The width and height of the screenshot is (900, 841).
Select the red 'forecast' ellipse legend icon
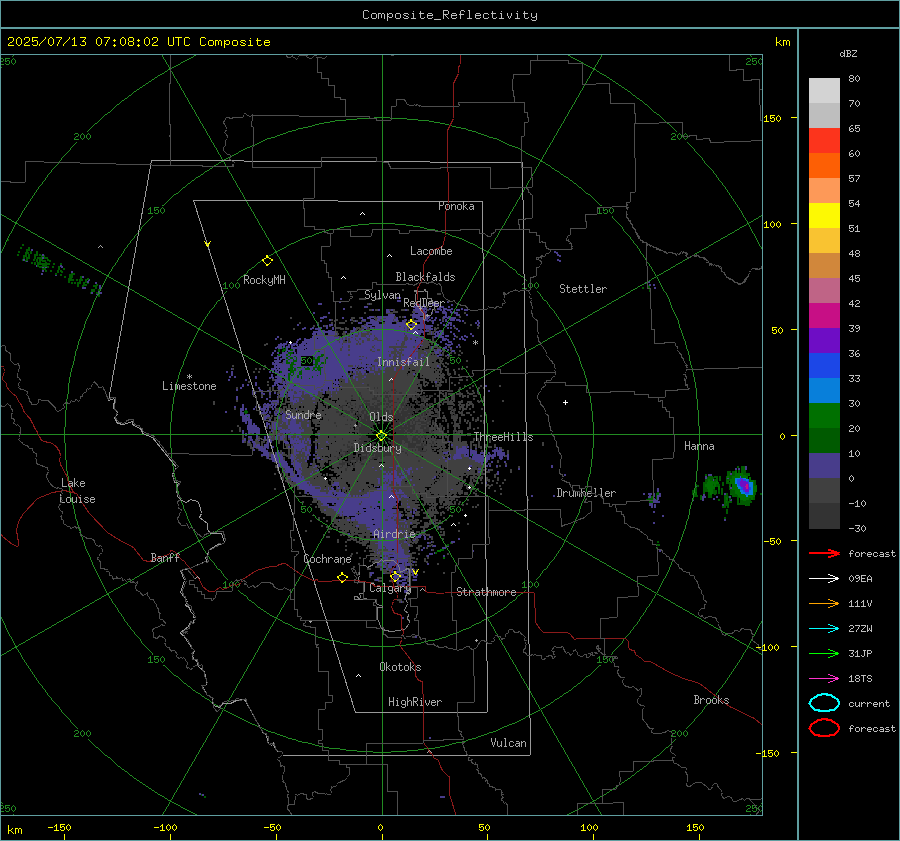[x=824, y=728]
